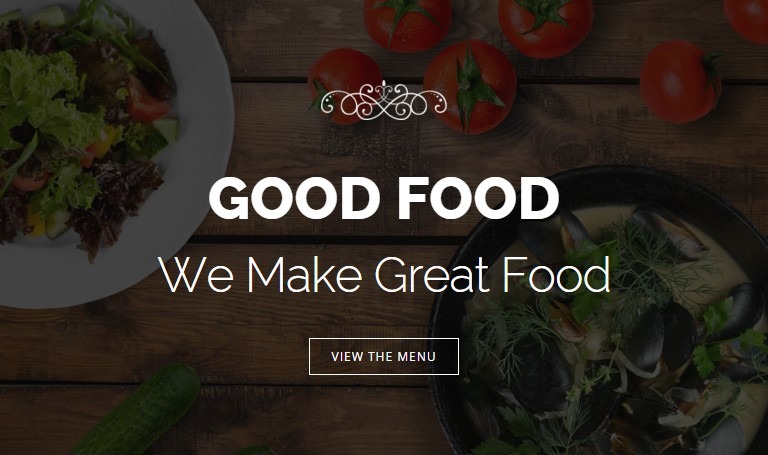The image size is (768, 455).
Task: Click the white ornamental flourish icon
Action: (384, 100)
